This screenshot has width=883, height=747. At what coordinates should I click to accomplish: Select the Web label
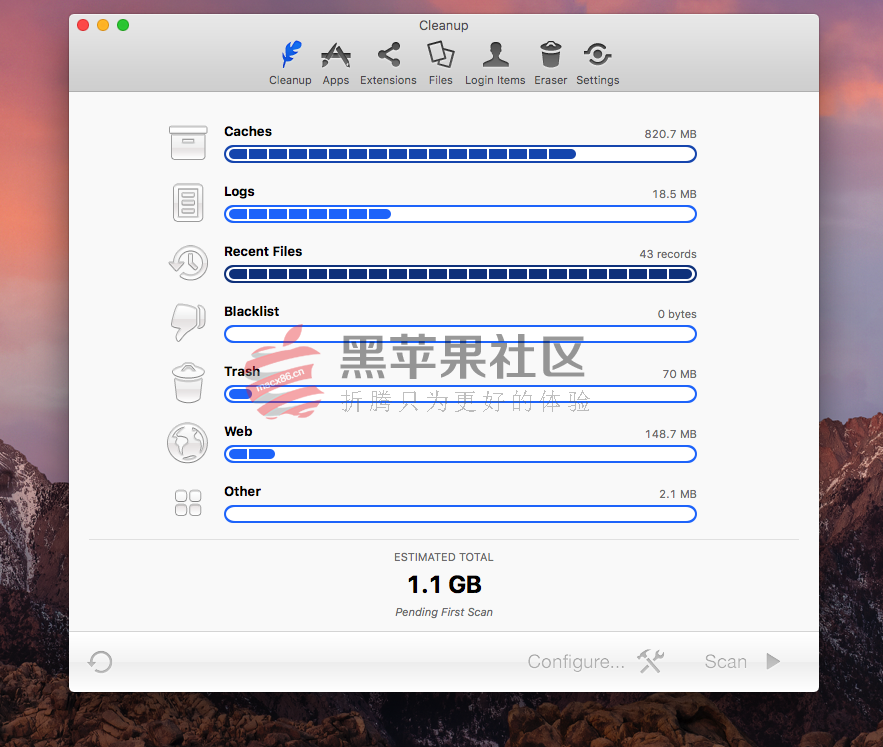pyautogui.click(x=238, y=432)
